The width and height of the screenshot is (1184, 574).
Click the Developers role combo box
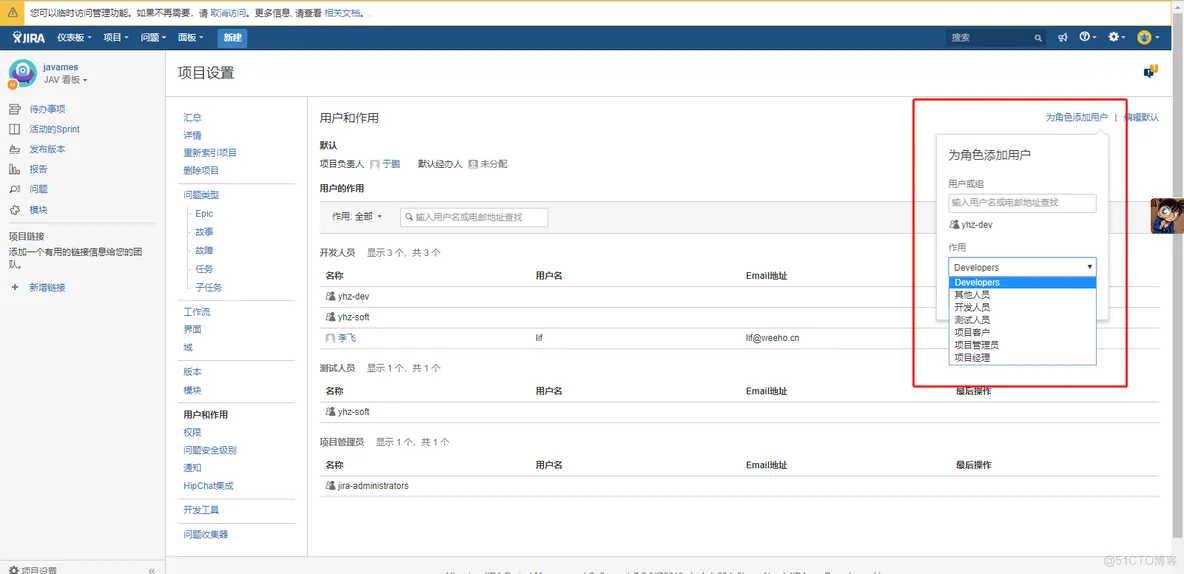[1022, 267]
